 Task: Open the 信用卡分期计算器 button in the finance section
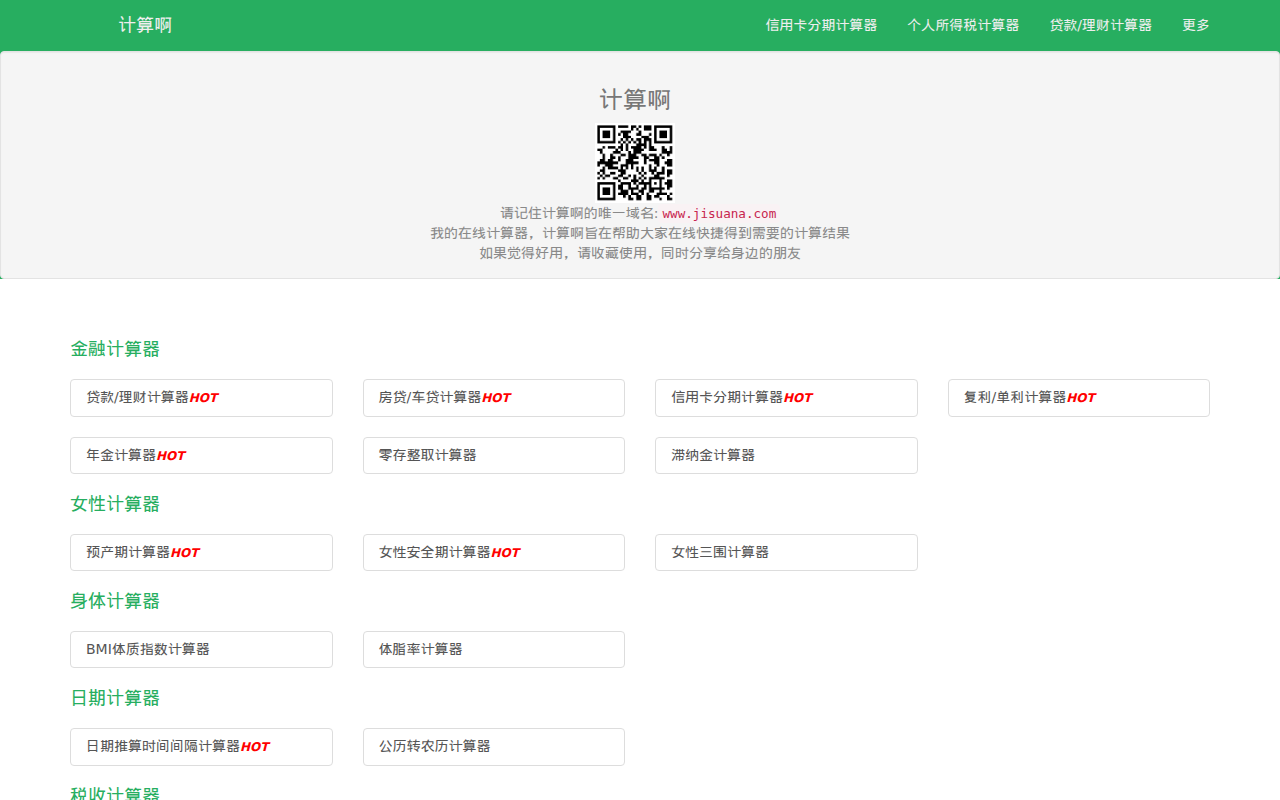tap(786, 398)
